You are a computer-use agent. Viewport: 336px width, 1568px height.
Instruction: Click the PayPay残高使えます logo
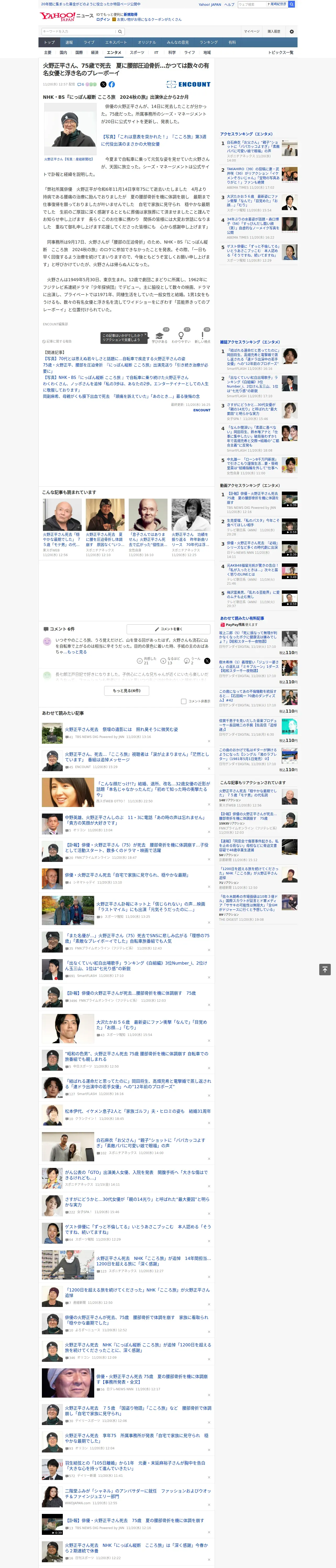[x=238, y=625]
